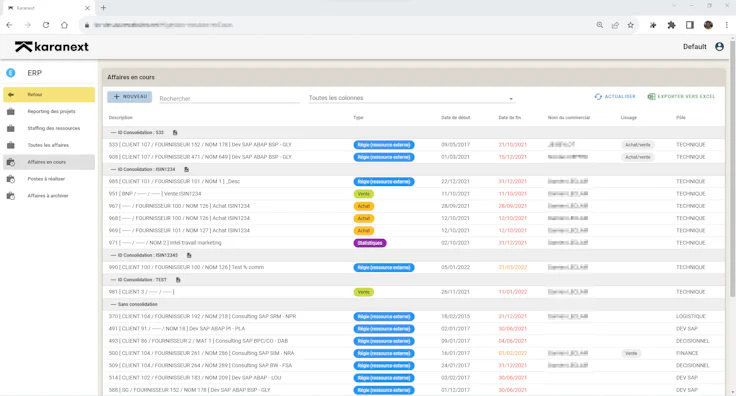This screenshot has width=736, height=396.
Task: Click the Nouveau button
Action: [130, 97]
